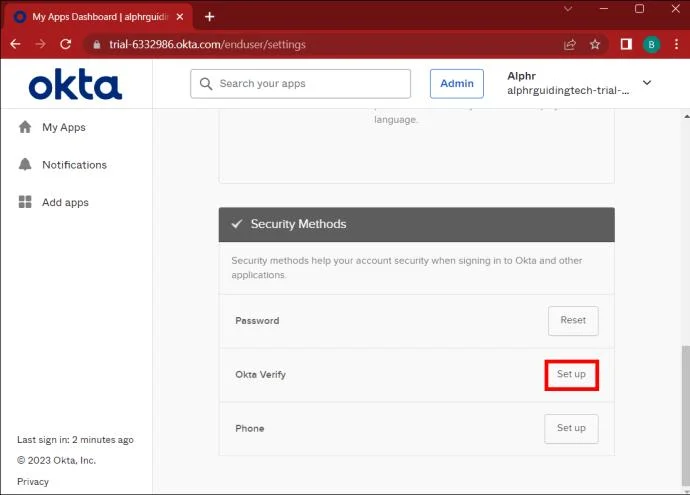Click the Search your apps field
This screenshot has height=495, width=690.
301,84
